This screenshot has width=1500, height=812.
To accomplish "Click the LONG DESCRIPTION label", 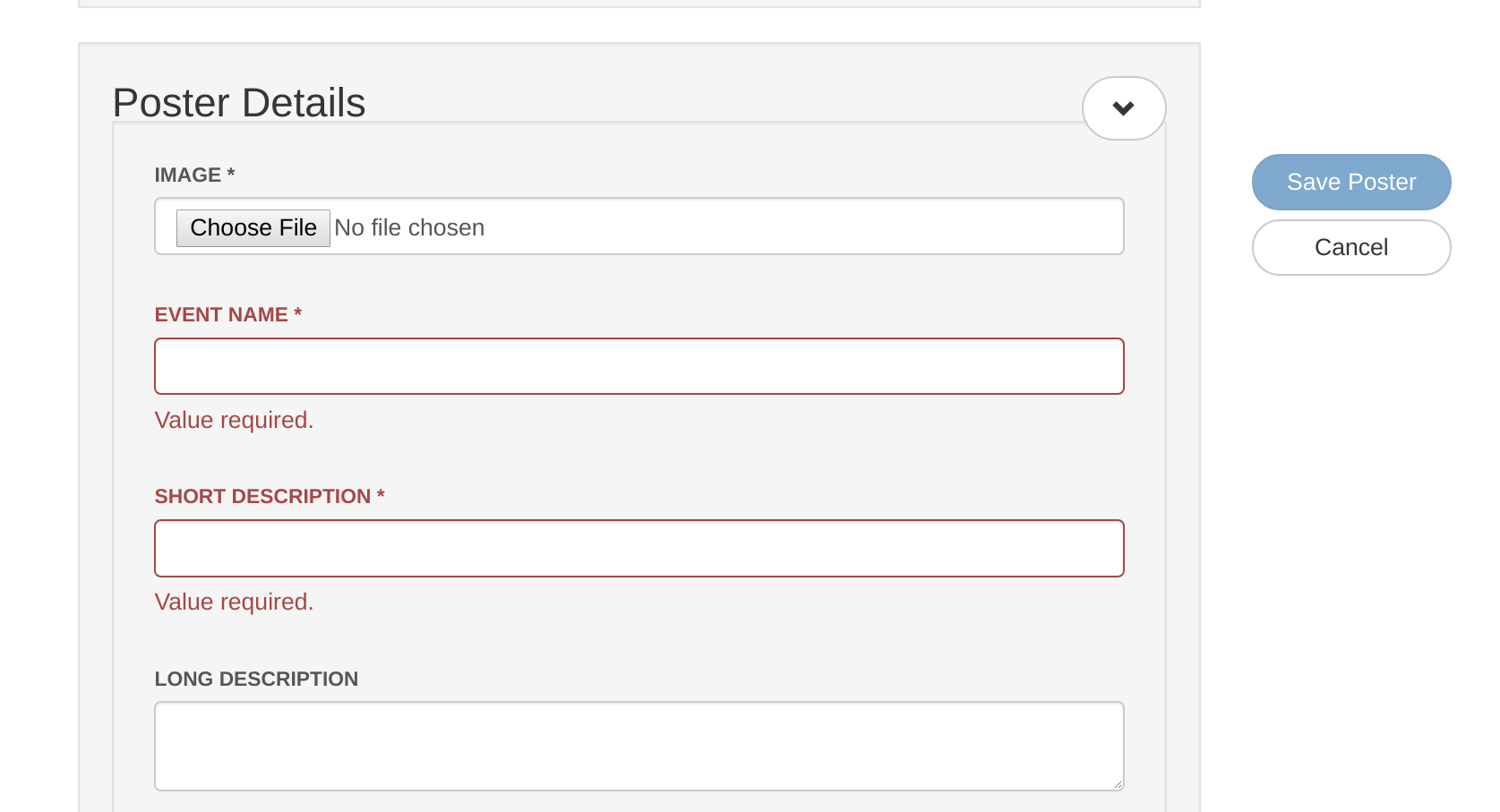I will click(256, 679).
